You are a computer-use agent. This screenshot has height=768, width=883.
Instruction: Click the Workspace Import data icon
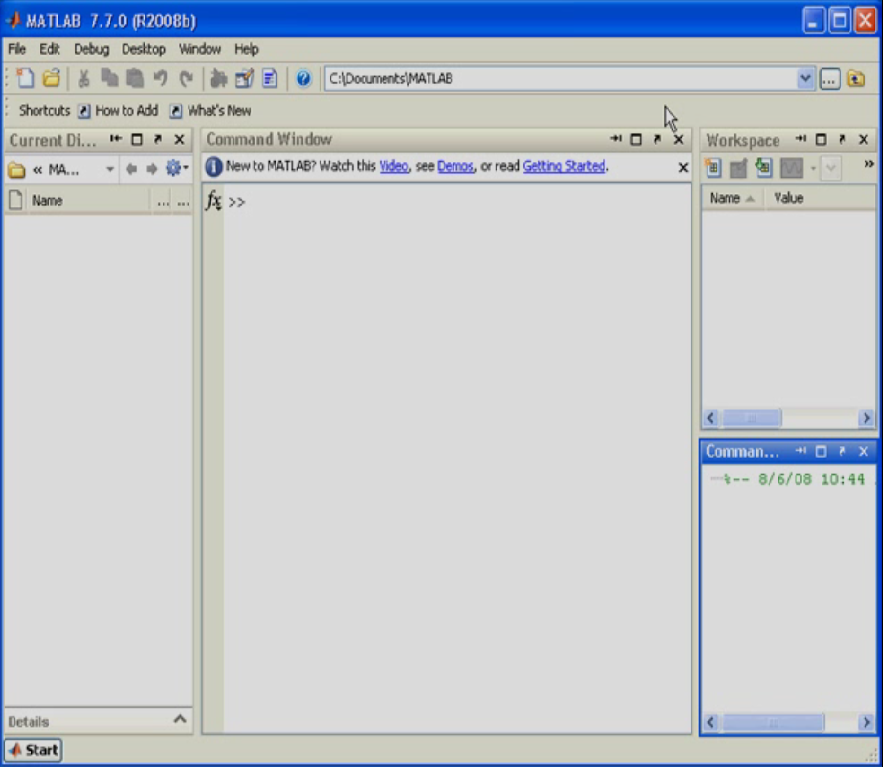click(x=764, y=168)
